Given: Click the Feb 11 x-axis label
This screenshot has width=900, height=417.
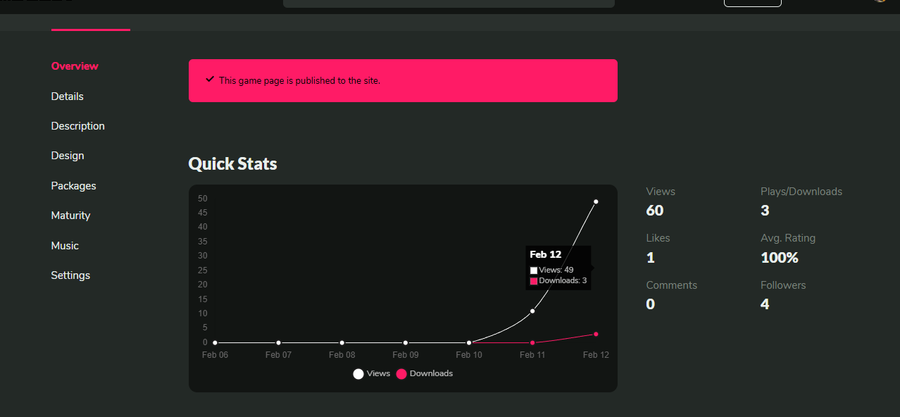Looking at the screenshot, I should (532, 355).
